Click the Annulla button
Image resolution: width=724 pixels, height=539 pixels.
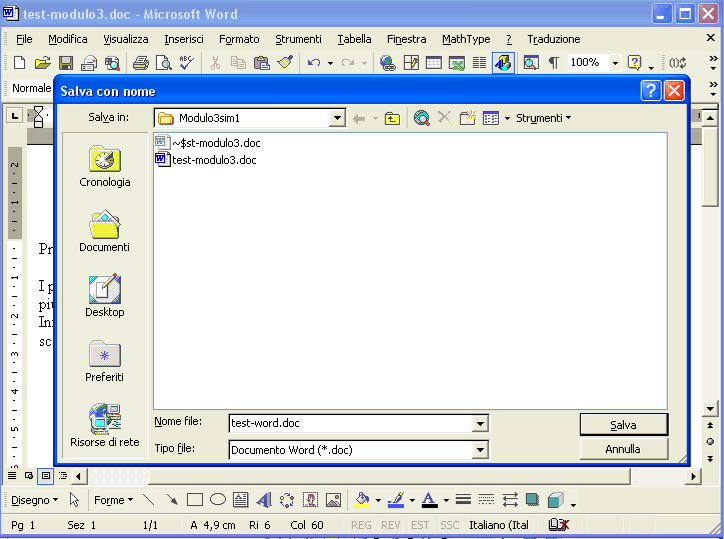[x=624, y=449]
